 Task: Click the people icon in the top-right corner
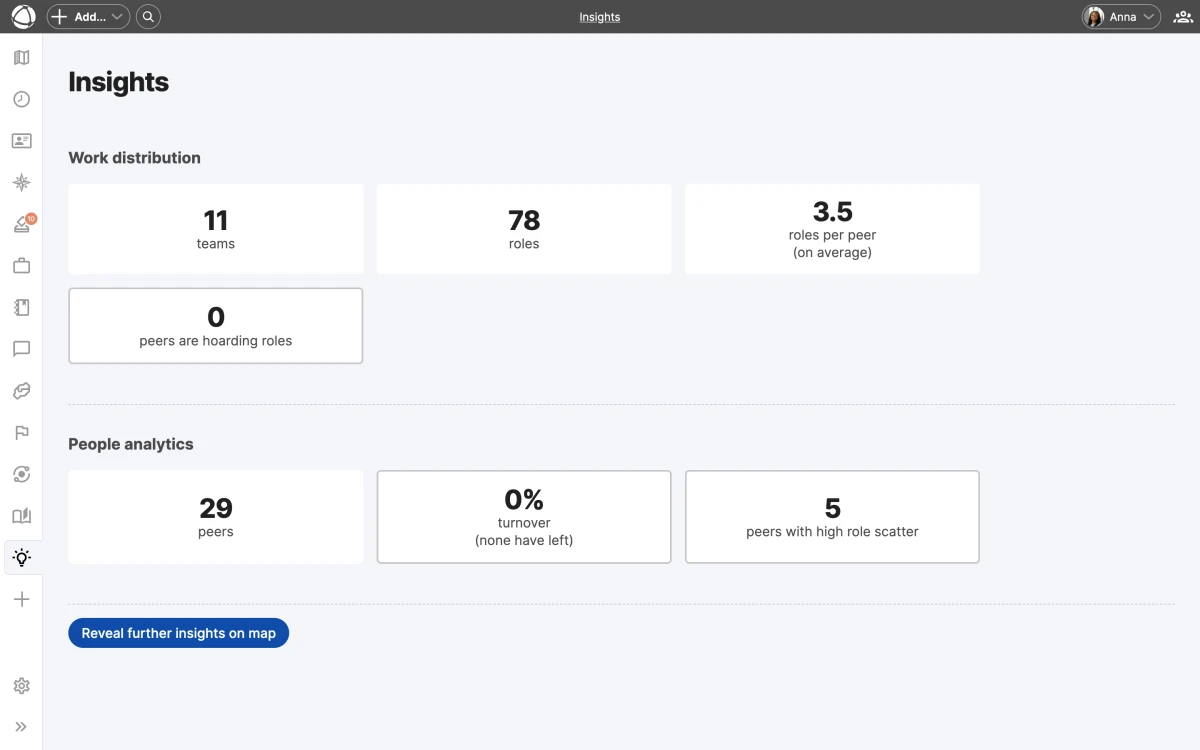pos(1182,16)
